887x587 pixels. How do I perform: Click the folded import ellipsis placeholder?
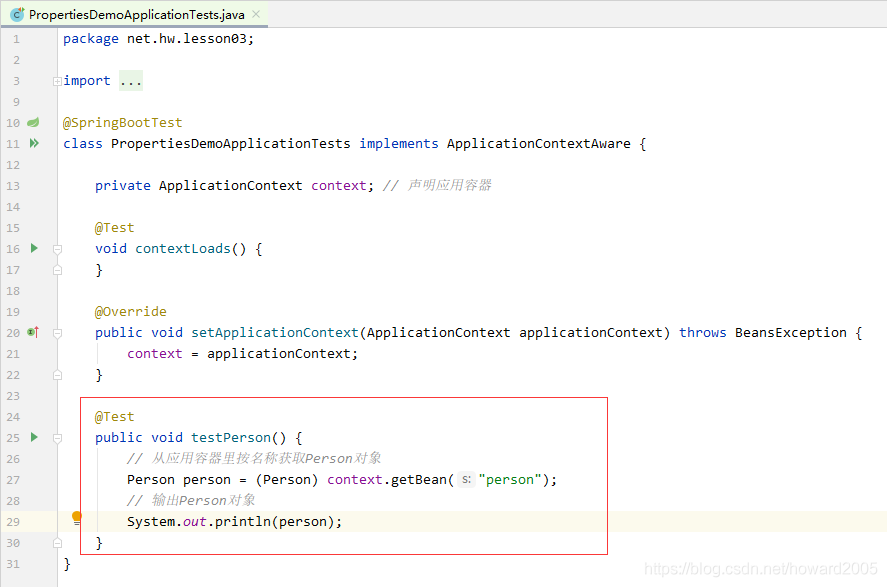click(130, 81)
